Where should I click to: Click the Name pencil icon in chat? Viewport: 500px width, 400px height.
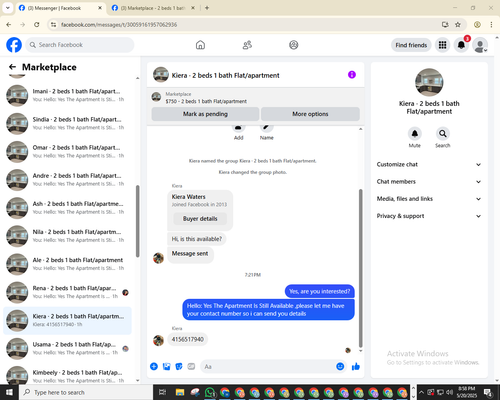coord(266,128)
